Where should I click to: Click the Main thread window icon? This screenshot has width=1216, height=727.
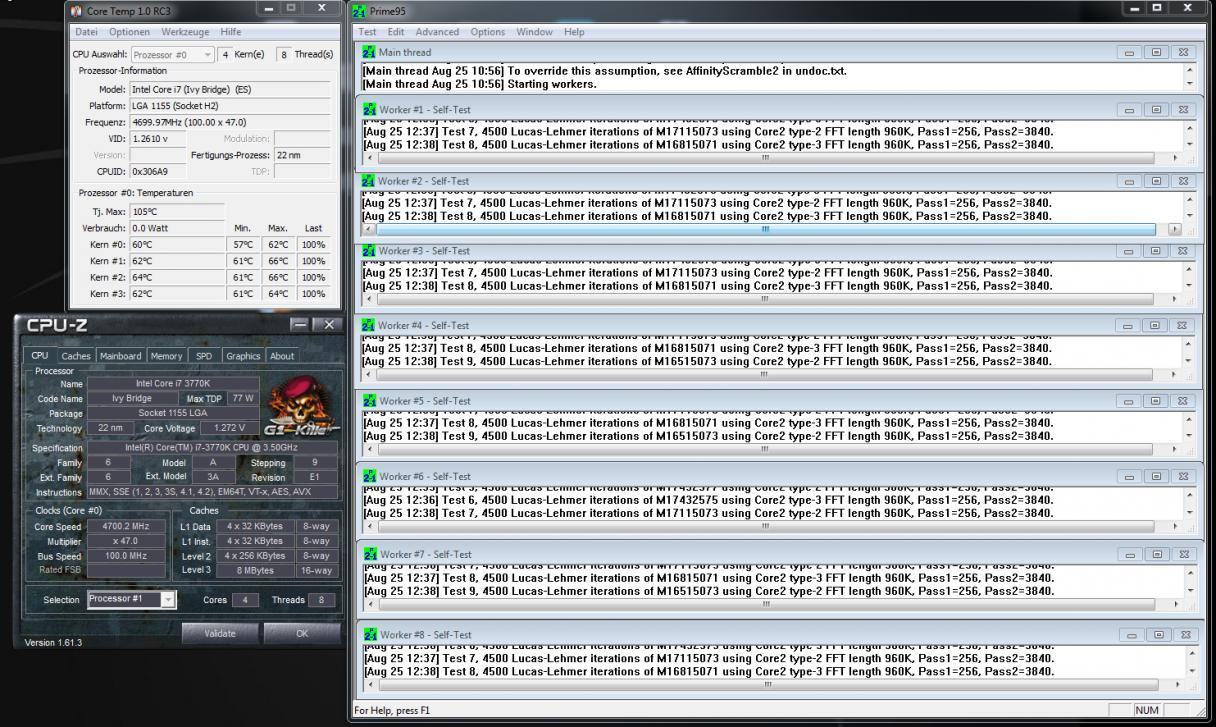coord(369,52)
